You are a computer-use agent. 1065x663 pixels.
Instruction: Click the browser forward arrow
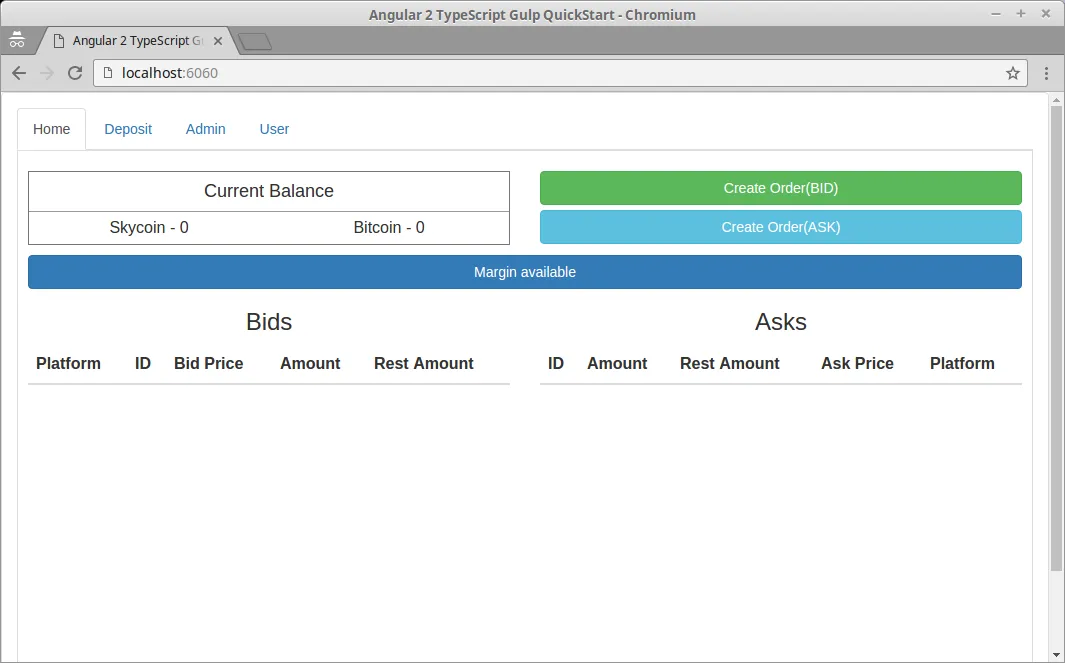47,73
